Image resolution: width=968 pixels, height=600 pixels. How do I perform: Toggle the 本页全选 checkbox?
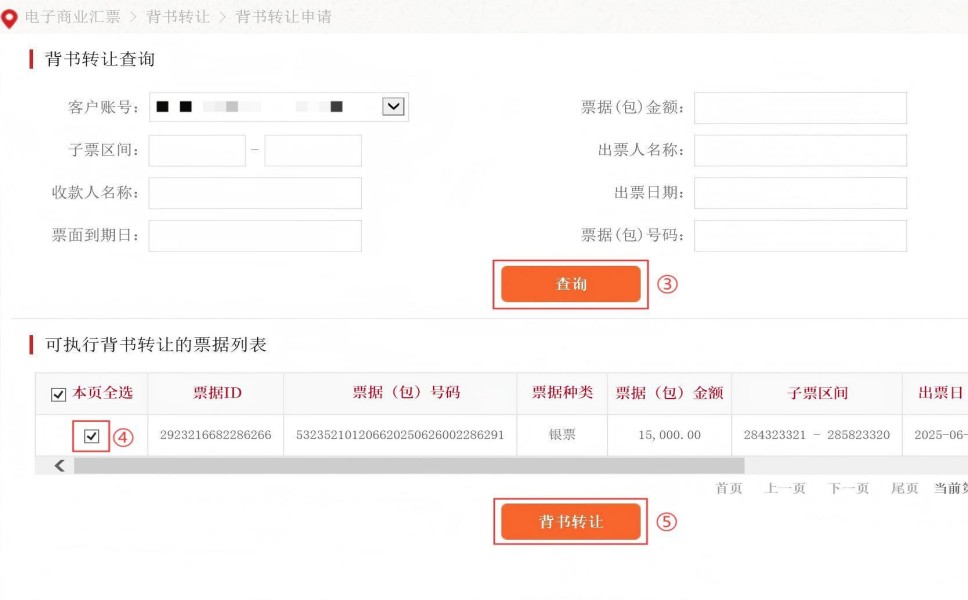58,394
